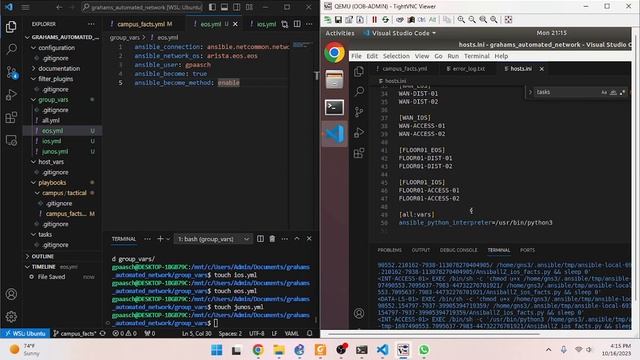This screenshot has height=360, width=640.
Task: Open Accounts menu in left VS Code
Action: (x=11, y=294)
